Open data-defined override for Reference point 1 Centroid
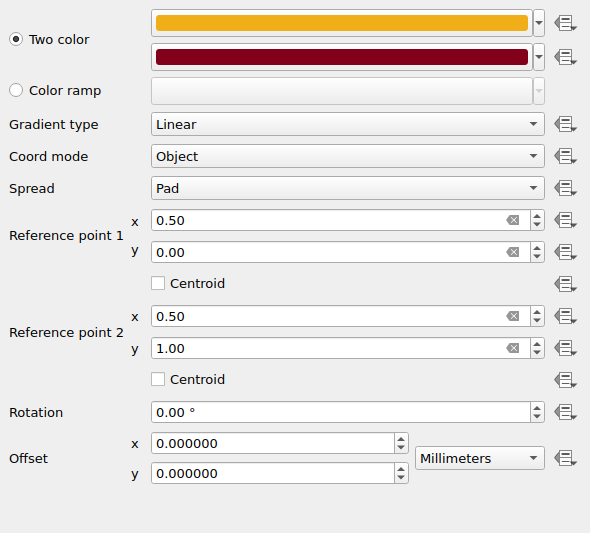 [x=565, y=284]
